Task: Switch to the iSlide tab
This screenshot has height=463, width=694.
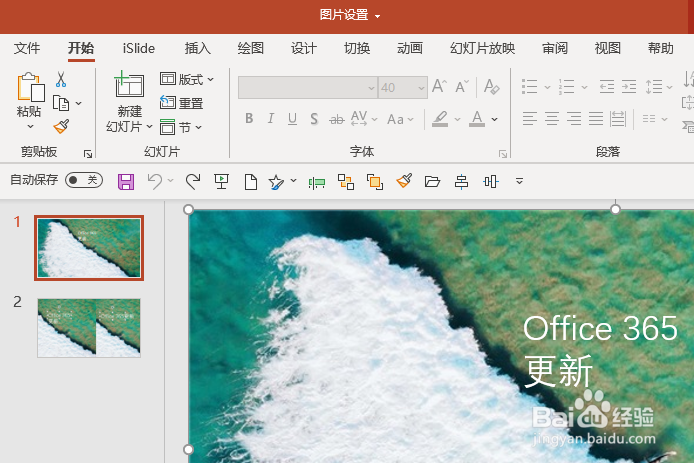Action: tap(139, 48)
